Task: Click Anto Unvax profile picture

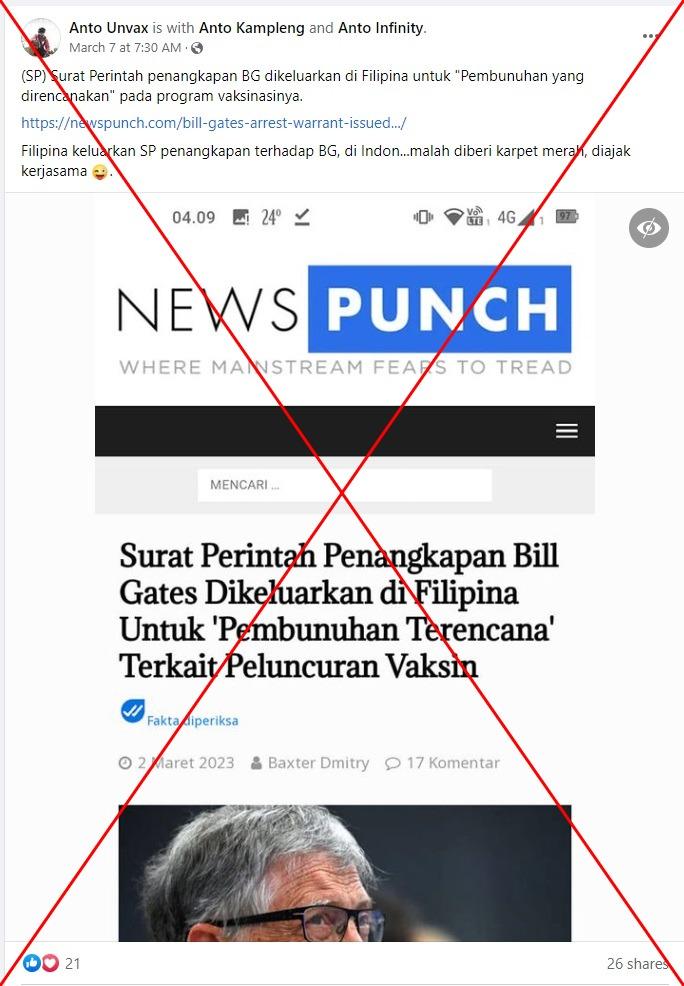Action: point(40,38)
